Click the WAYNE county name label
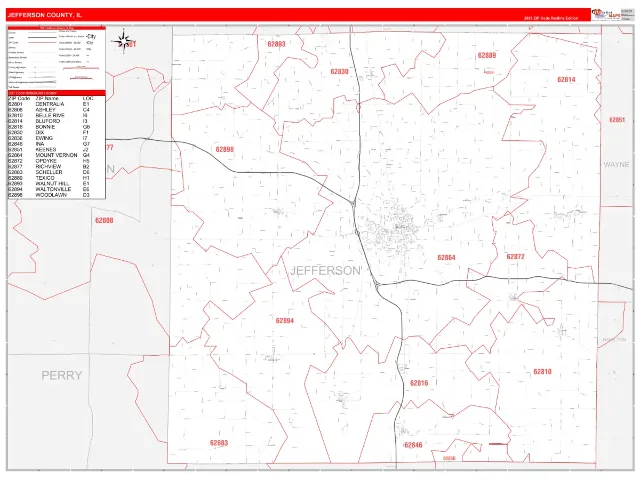 616,164
